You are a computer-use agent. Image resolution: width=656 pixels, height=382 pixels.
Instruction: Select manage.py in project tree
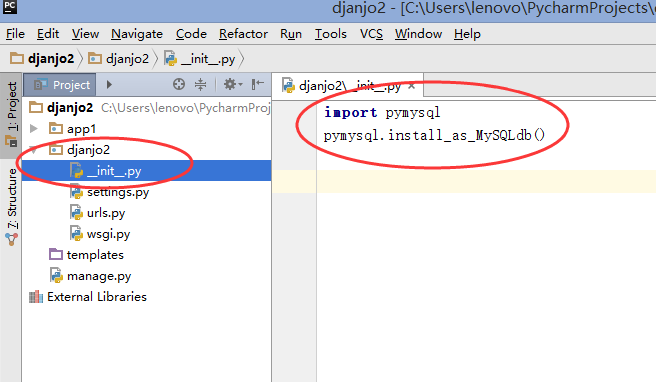tap(99, 276)
